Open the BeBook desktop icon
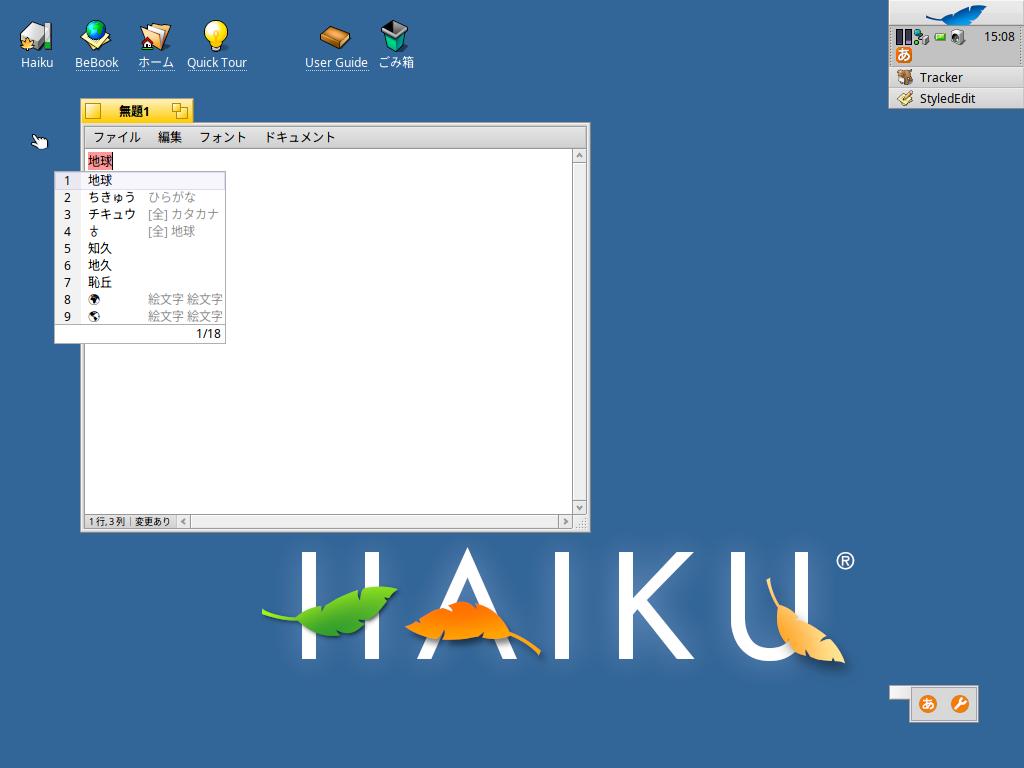 [x=96, y=37]
